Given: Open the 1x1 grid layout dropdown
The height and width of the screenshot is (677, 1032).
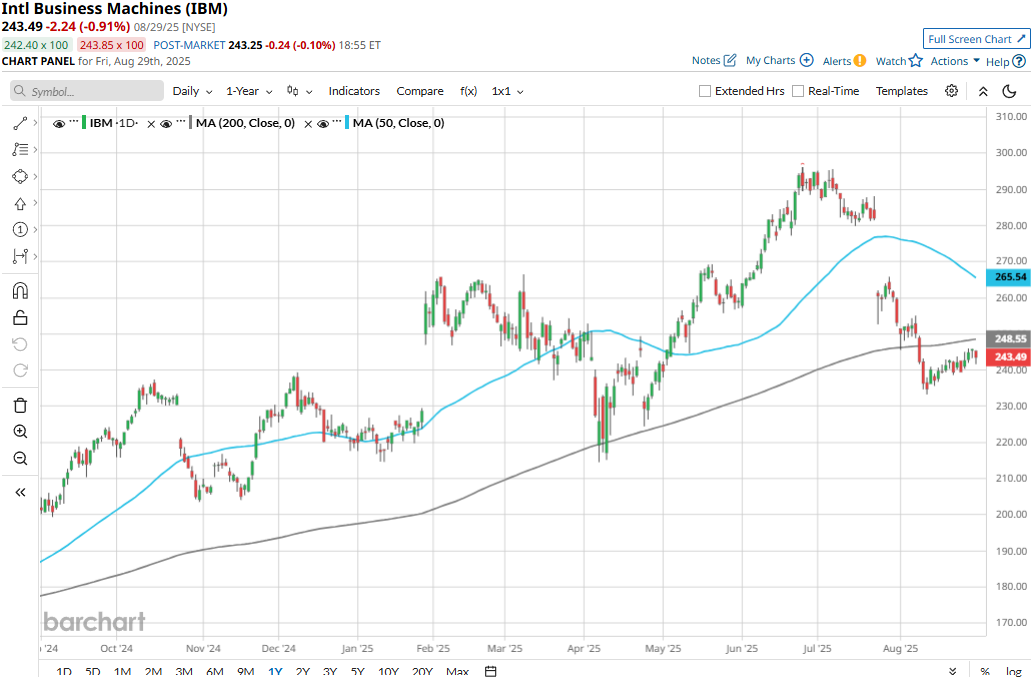Looking at the screenshot, I should [507, 91].
